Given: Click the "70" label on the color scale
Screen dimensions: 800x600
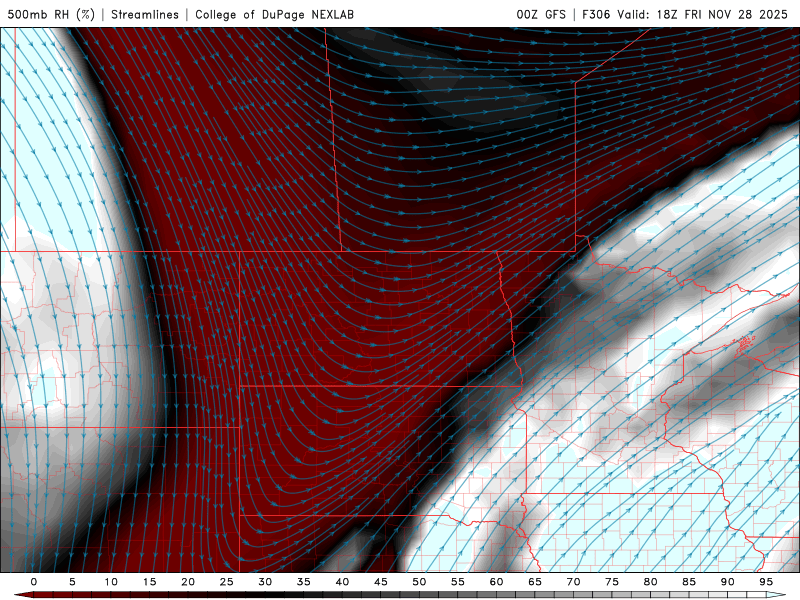Looking at the screenshot, I should tap(573, 582).
